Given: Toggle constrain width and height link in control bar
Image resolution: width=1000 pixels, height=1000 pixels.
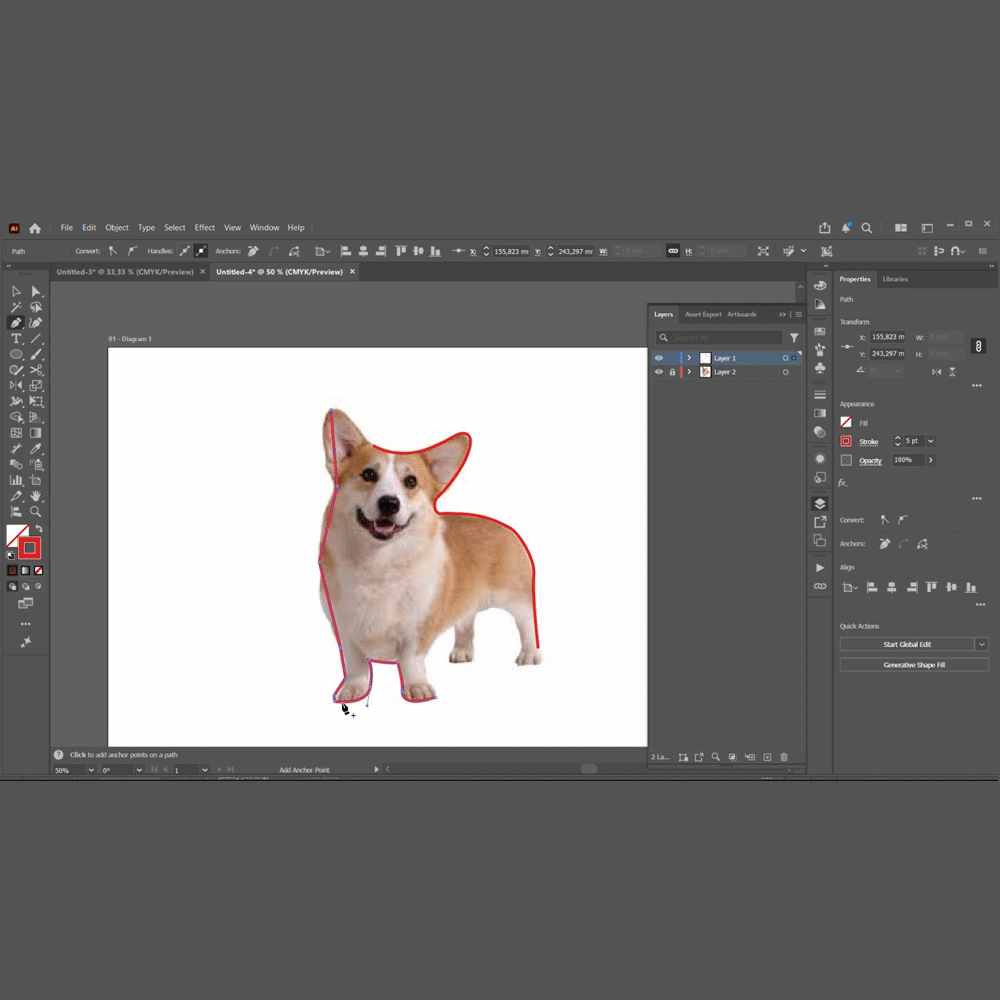Looking at the screenshot, I should pyautogui.click(x=673, y=251).
